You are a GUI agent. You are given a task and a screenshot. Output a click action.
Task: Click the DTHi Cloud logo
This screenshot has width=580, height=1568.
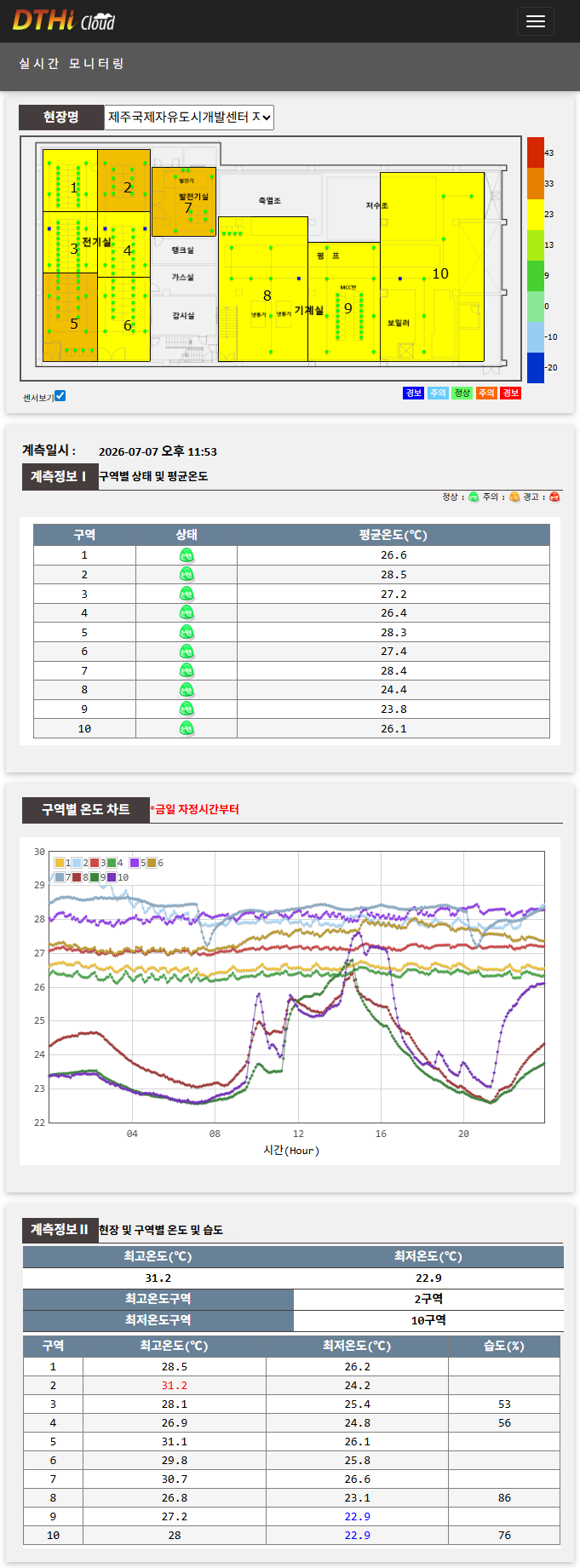pyautogui.click(x=64, y=20)
